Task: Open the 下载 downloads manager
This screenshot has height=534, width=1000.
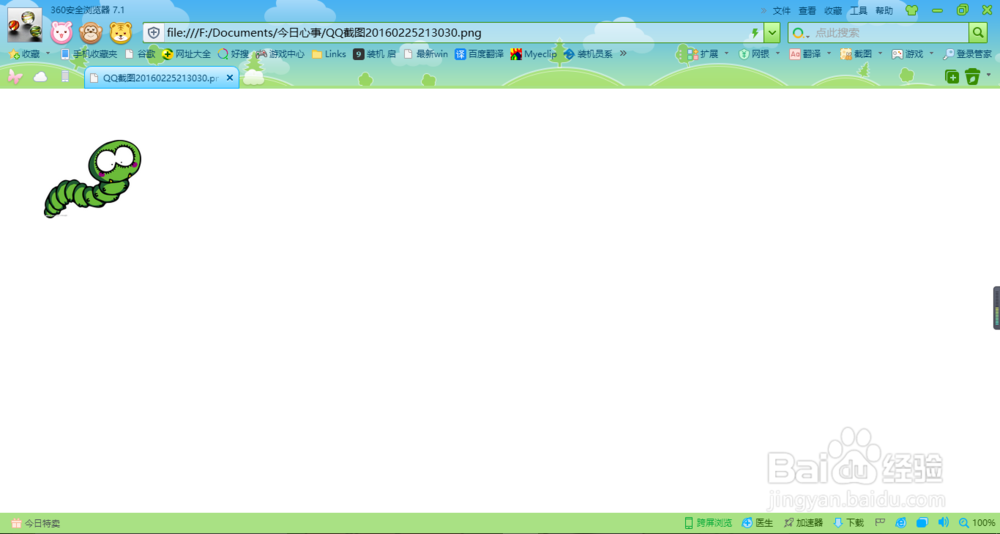Action: pyautogui.click(x=848, y=523)
